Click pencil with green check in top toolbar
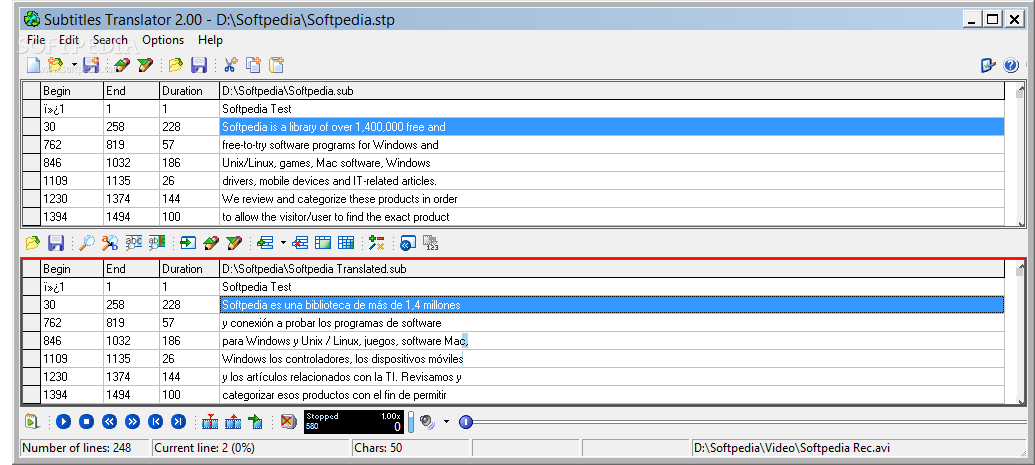Image resolution: width=1035 pixels, height=465 pixels. coord(145,65)
